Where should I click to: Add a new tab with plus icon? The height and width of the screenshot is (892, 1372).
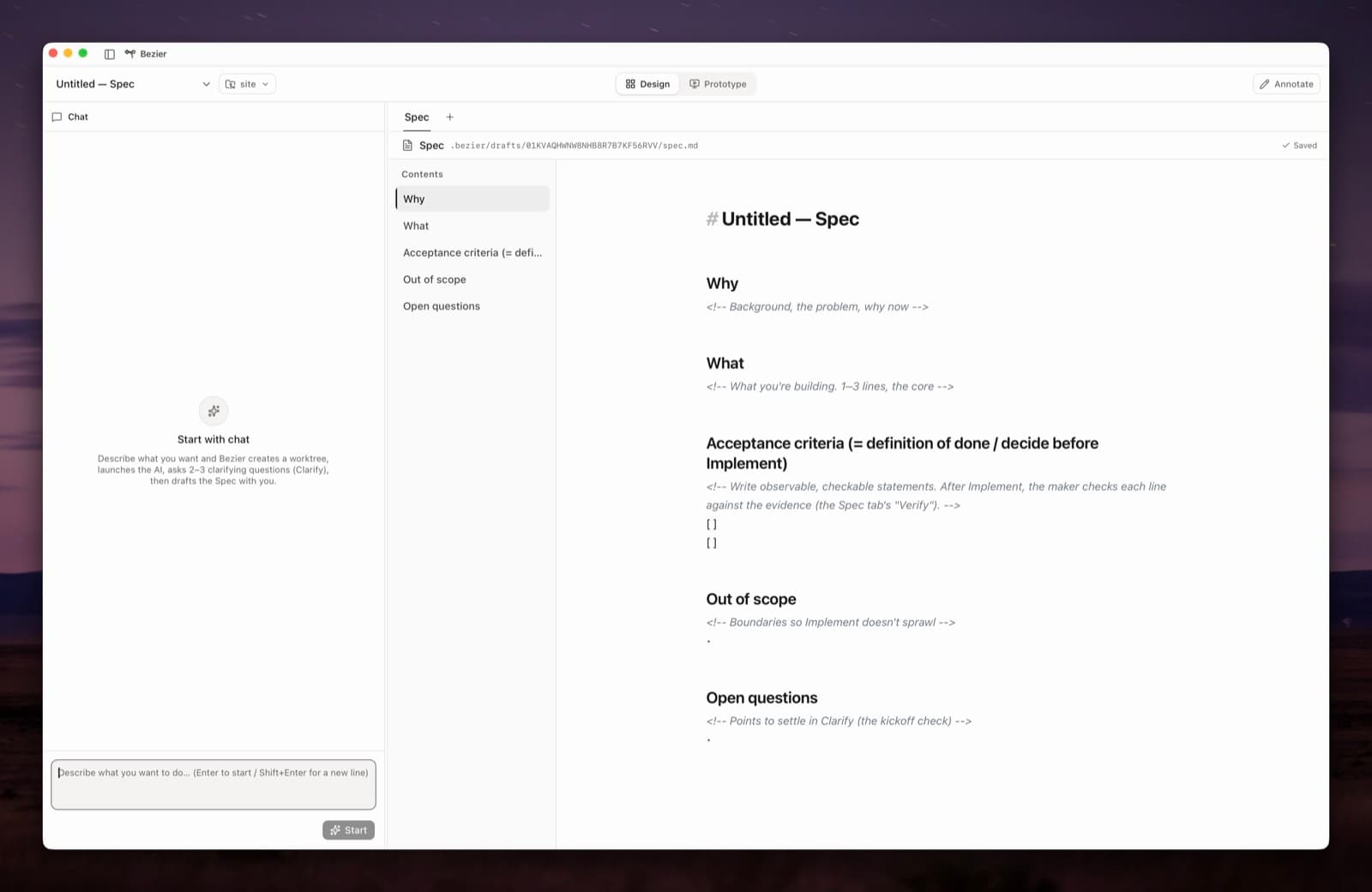click(x=449, y=118)
